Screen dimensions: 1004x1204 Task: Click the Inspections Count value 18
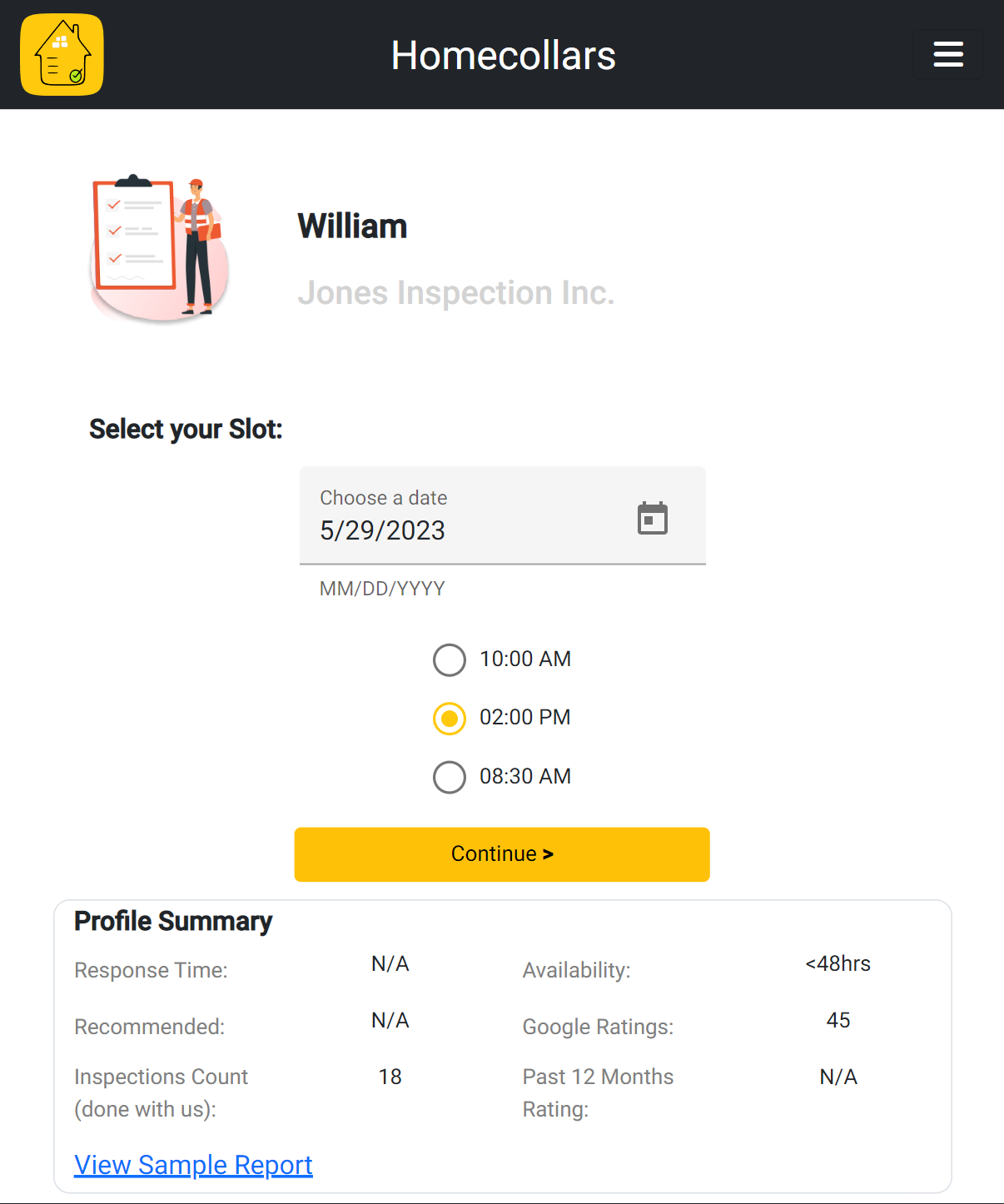(390, 1077)
